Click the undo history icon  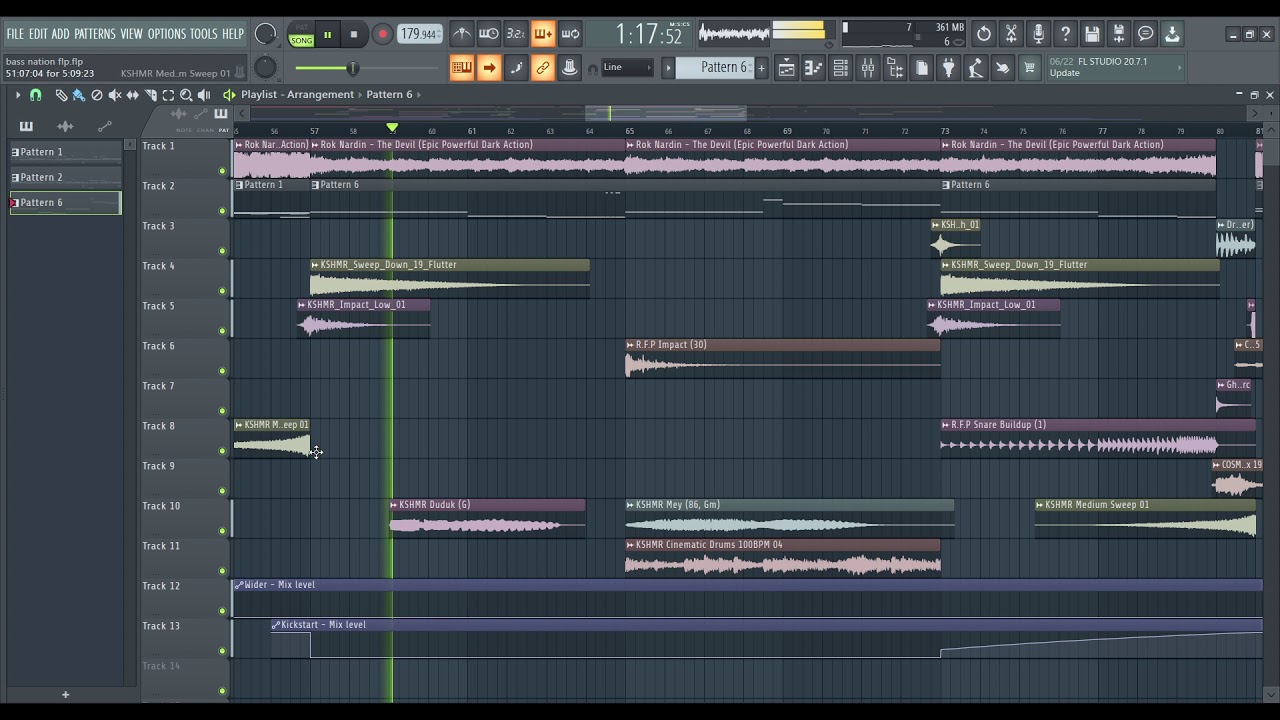tap(984, 35)
